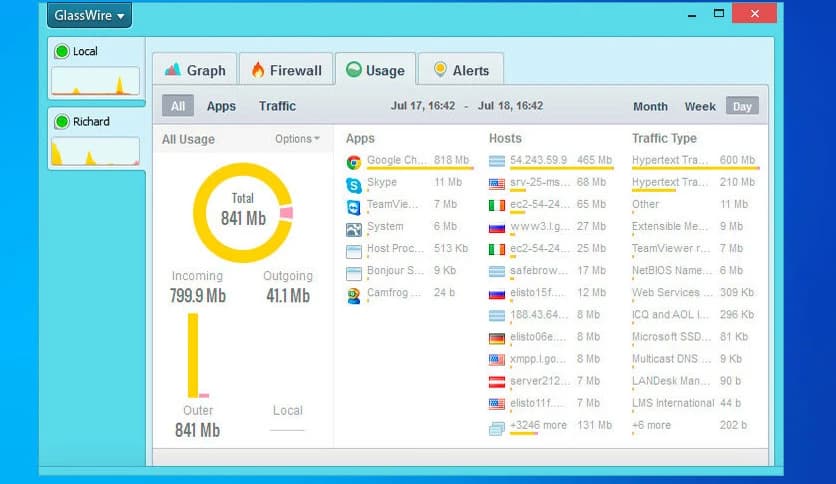Screen dimensions: 836x484
Task: Select Microsoft SSD... traffic type
Action: click(x=671, y=336)
